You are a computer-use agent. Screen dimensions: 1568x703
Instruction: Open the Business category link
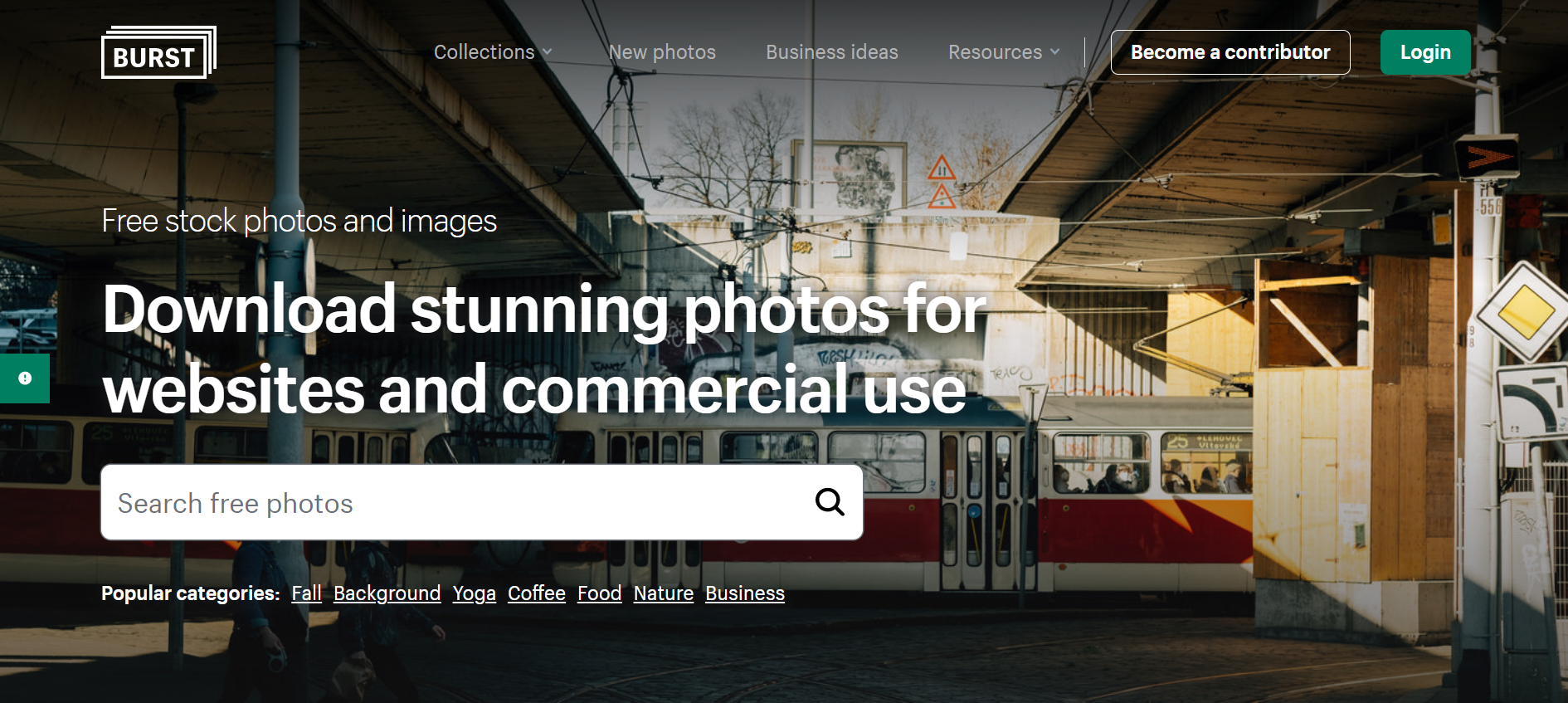[x=745, y=593]
